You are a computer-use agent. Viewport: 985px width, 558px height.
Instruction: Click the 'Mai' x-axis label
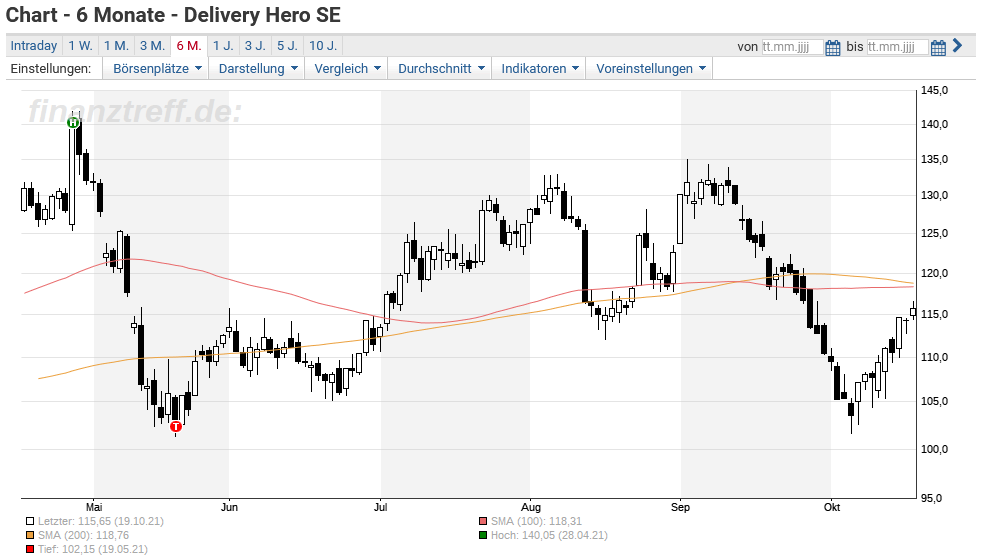click(94, 507)
